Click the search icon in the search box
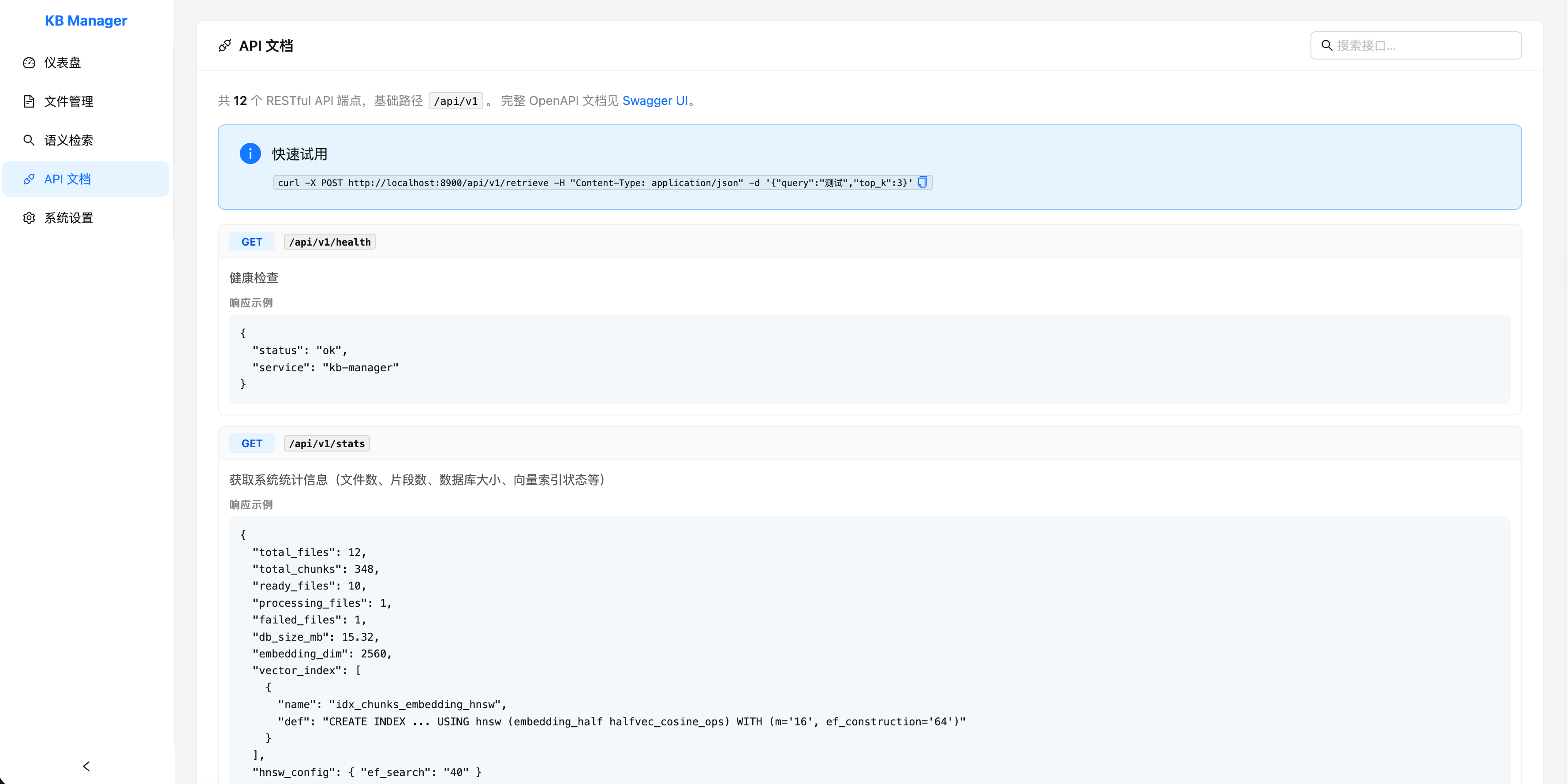Screen dimensions: 1568x784 point(1327,46)
